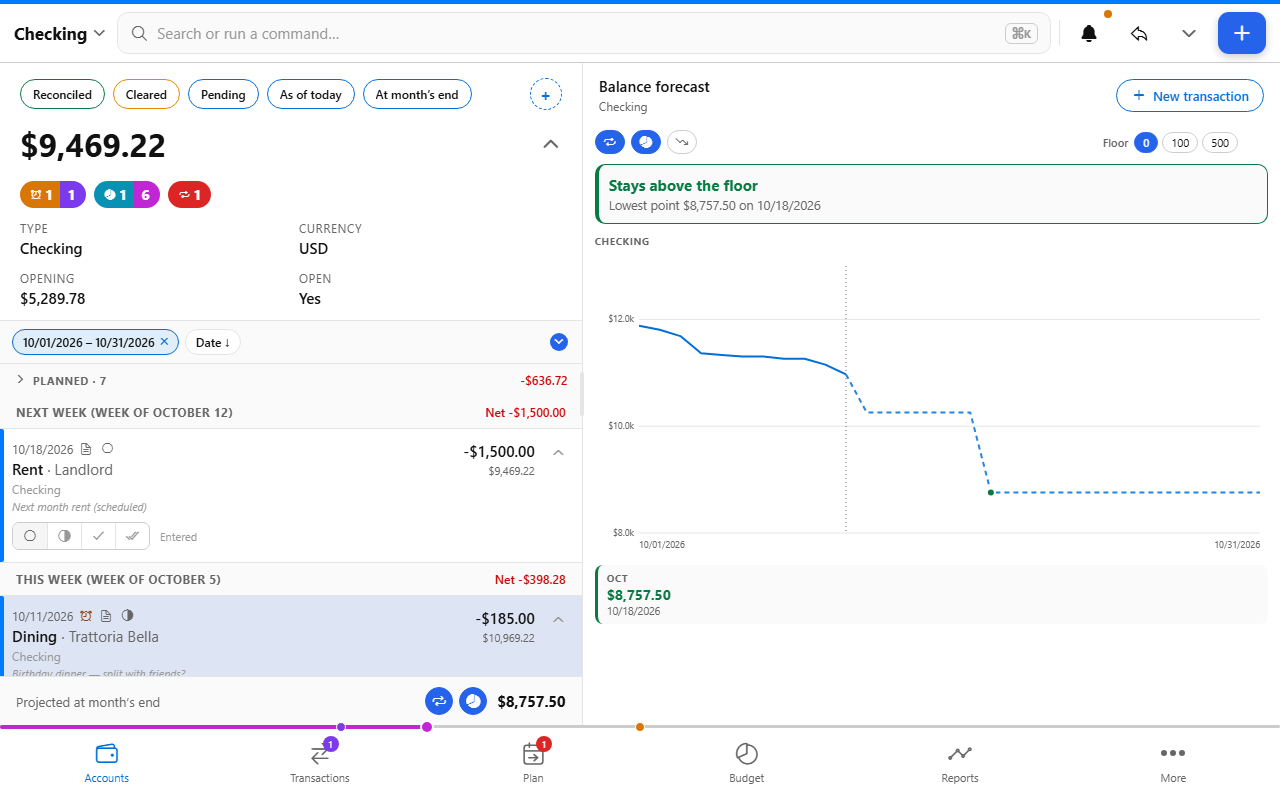Add a balance chip with dashed plus button

(545, 95)
